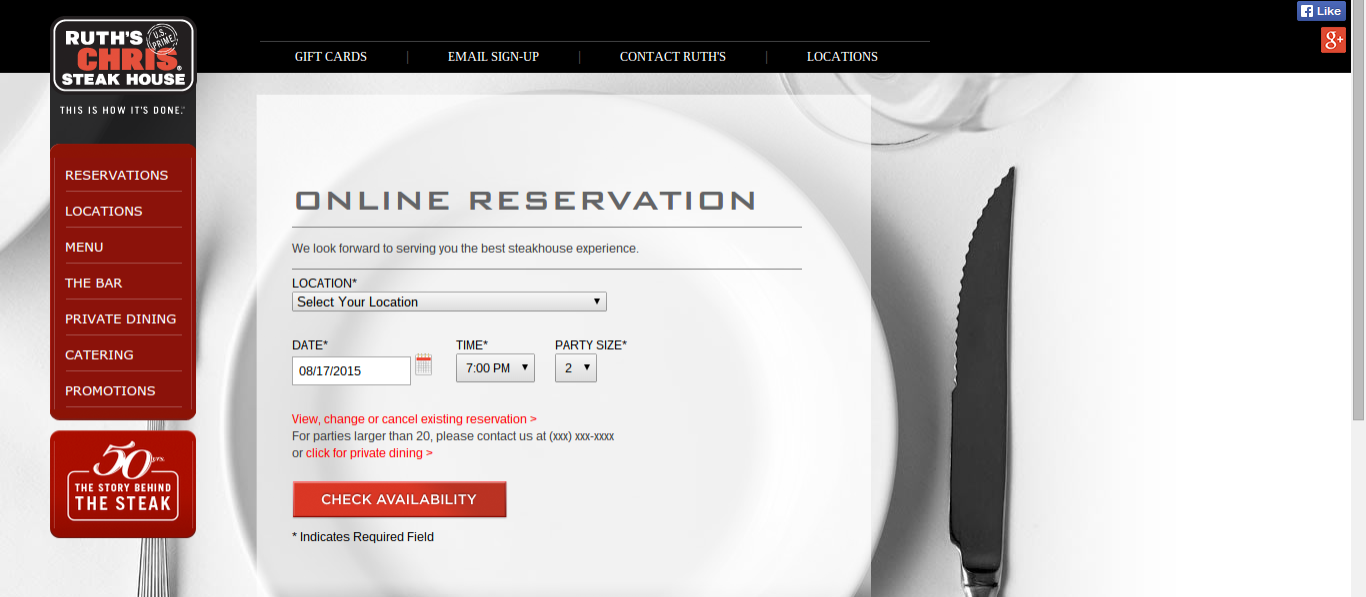Click the page vertical scrollbar
The width and height of the screenshot is (1366, 597).
point(1358,210)
